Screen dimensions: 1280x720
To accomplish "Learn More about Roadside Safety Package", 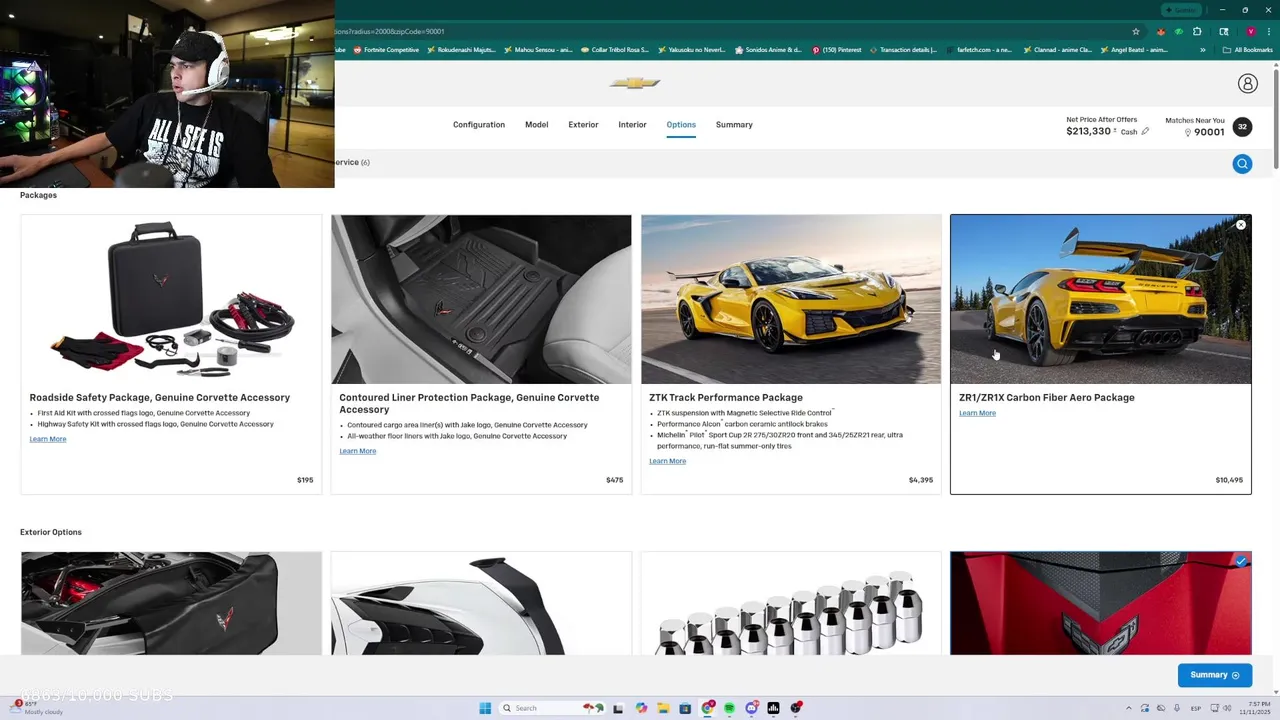I will (x=48, y=439).
